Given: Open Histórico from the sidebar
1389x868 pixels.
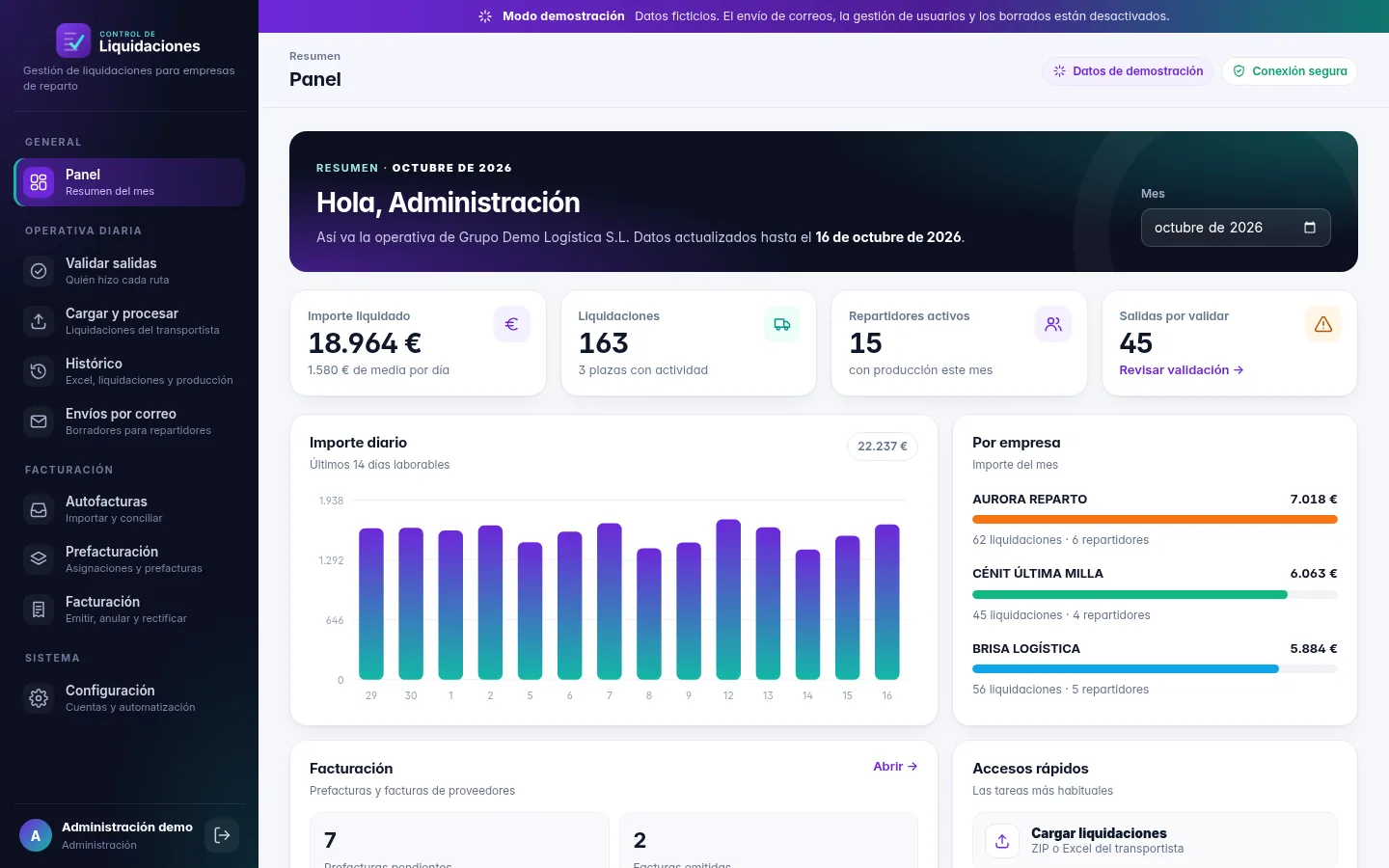Looking at the screenshot, I should tap(129, 371).
